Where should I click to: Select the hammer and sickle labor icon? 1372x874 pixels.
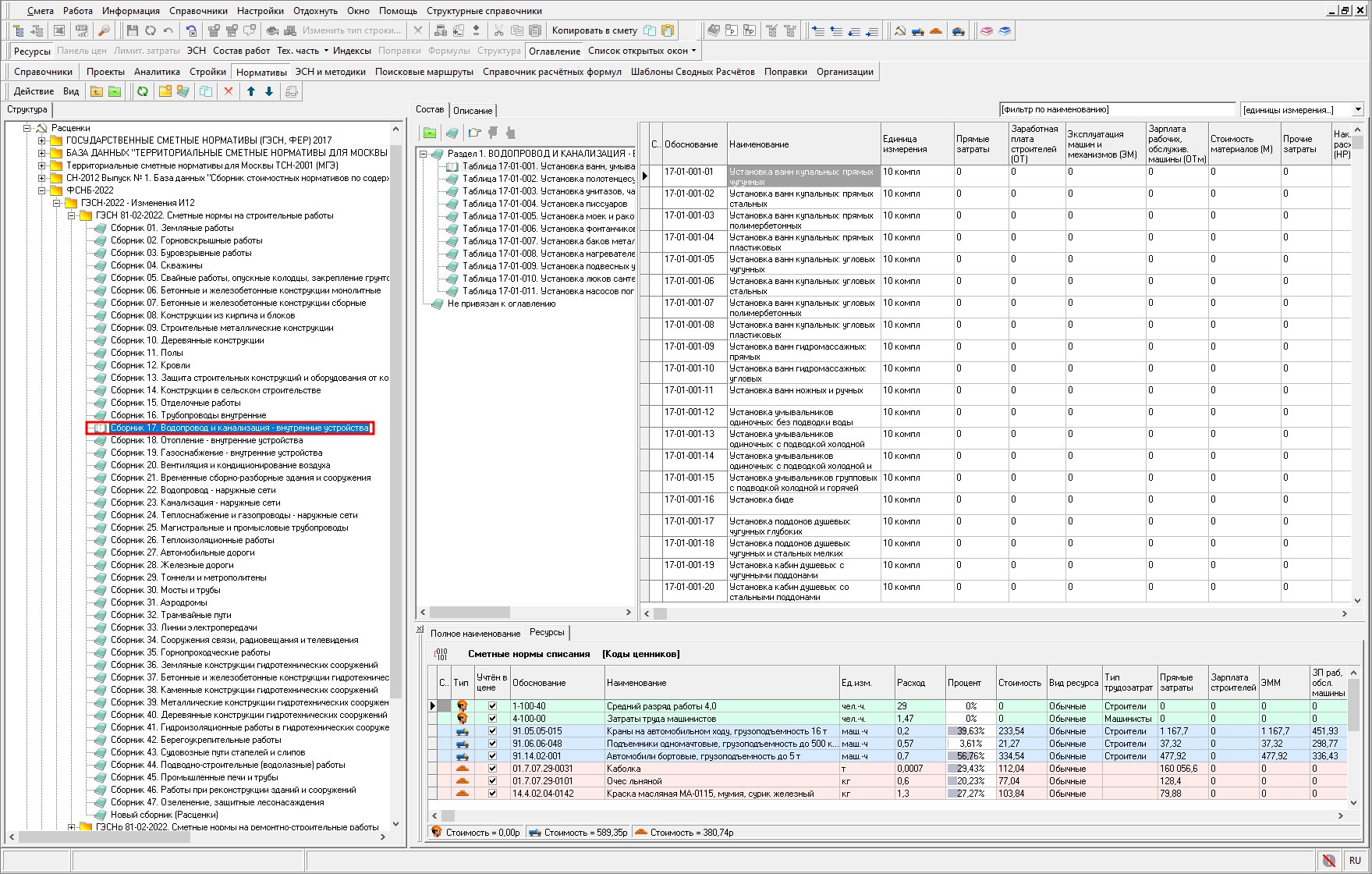point(900,30)
